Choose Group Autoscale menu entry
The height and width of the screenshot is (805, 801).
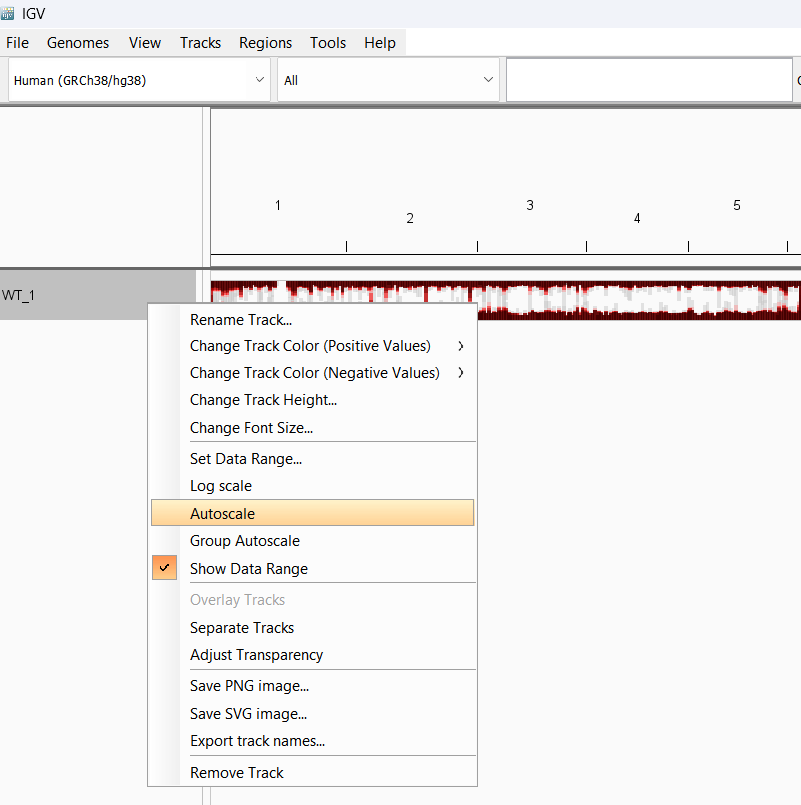(x=312, y=541)
